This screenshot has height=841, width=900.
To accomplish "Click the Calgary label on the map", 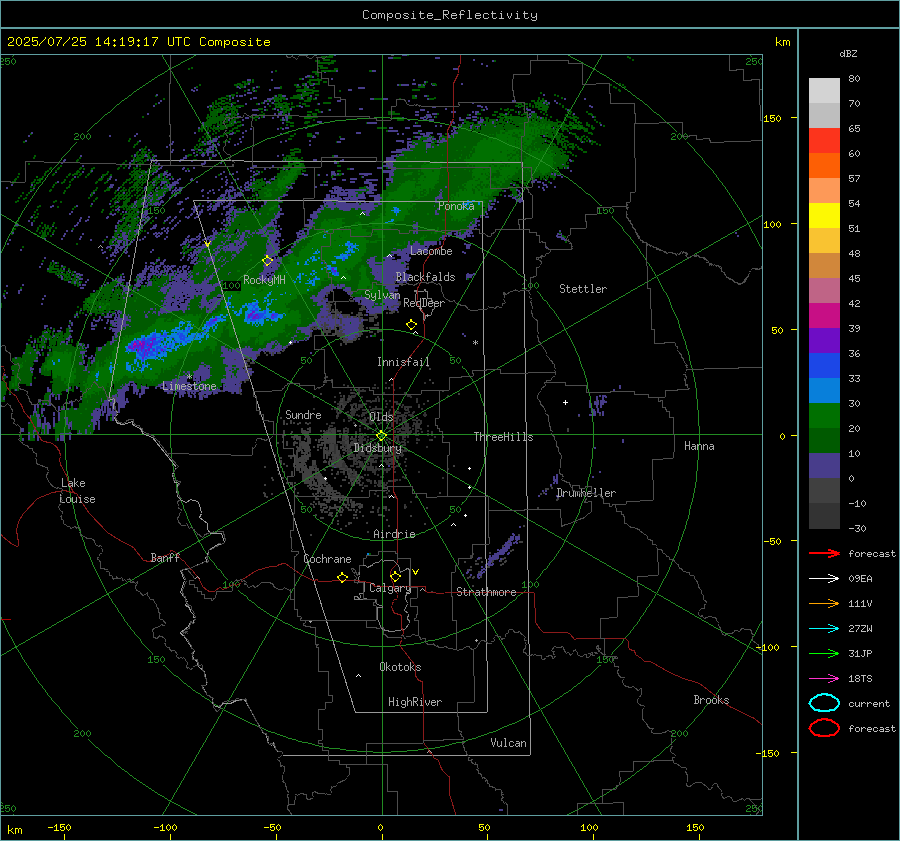I will (390, 588).
